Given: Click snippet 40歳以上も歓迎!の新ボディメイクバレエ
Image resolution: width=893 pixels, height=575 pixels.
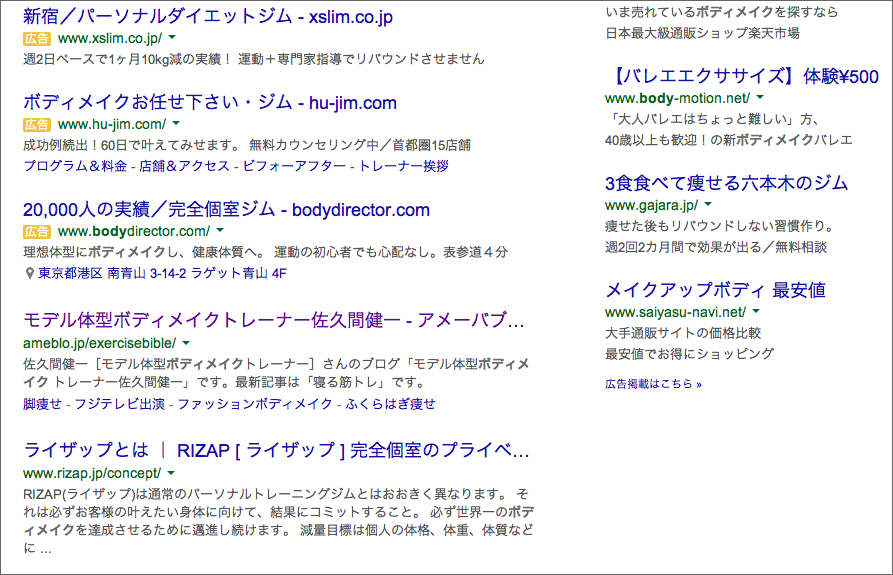Looking at the screenshot, I should 728,140.
